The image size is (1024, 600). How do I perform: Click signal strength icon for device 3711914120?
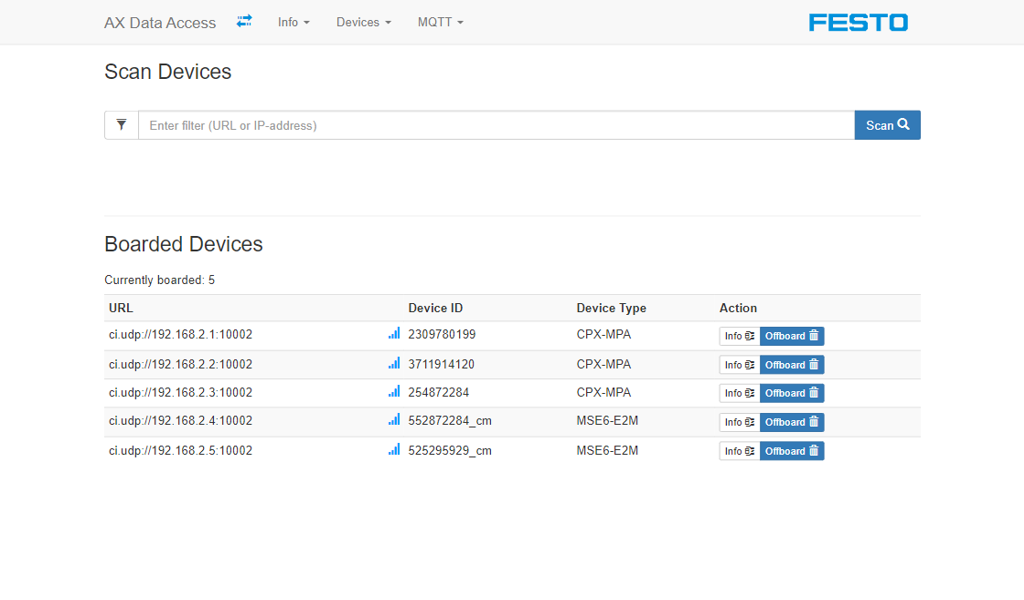394,364
